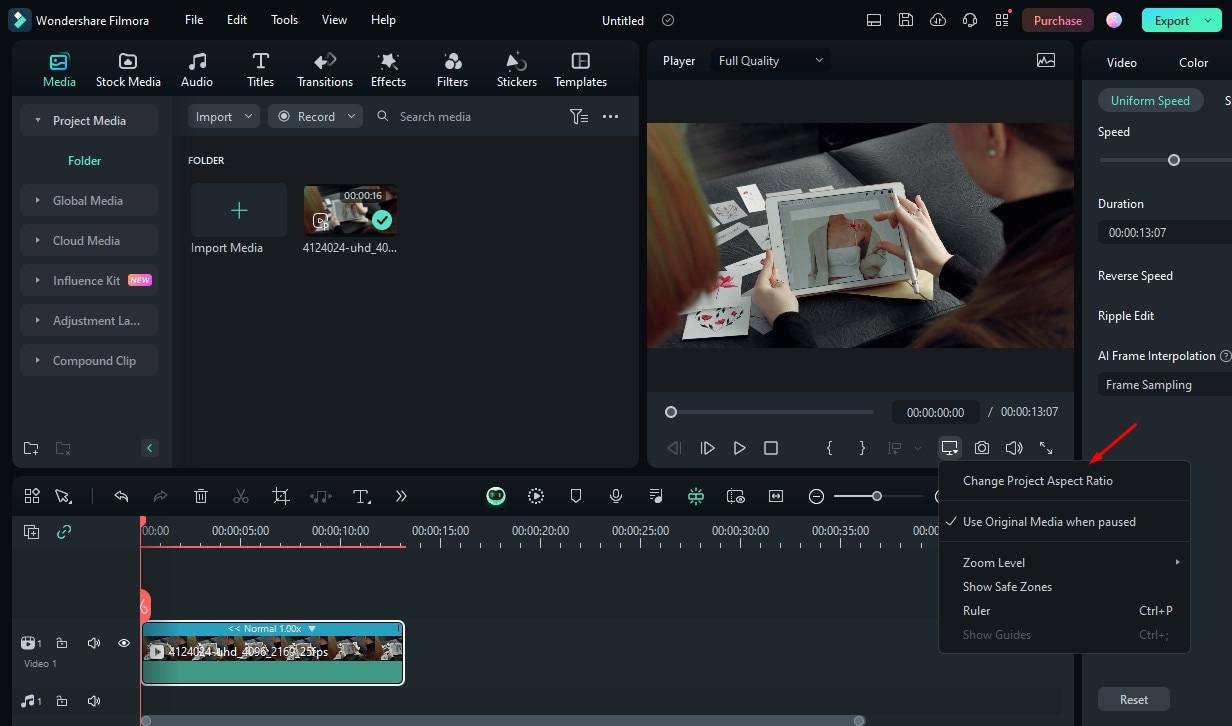
Task: Create a new folder in media sidebar
Action: (31, 448)
